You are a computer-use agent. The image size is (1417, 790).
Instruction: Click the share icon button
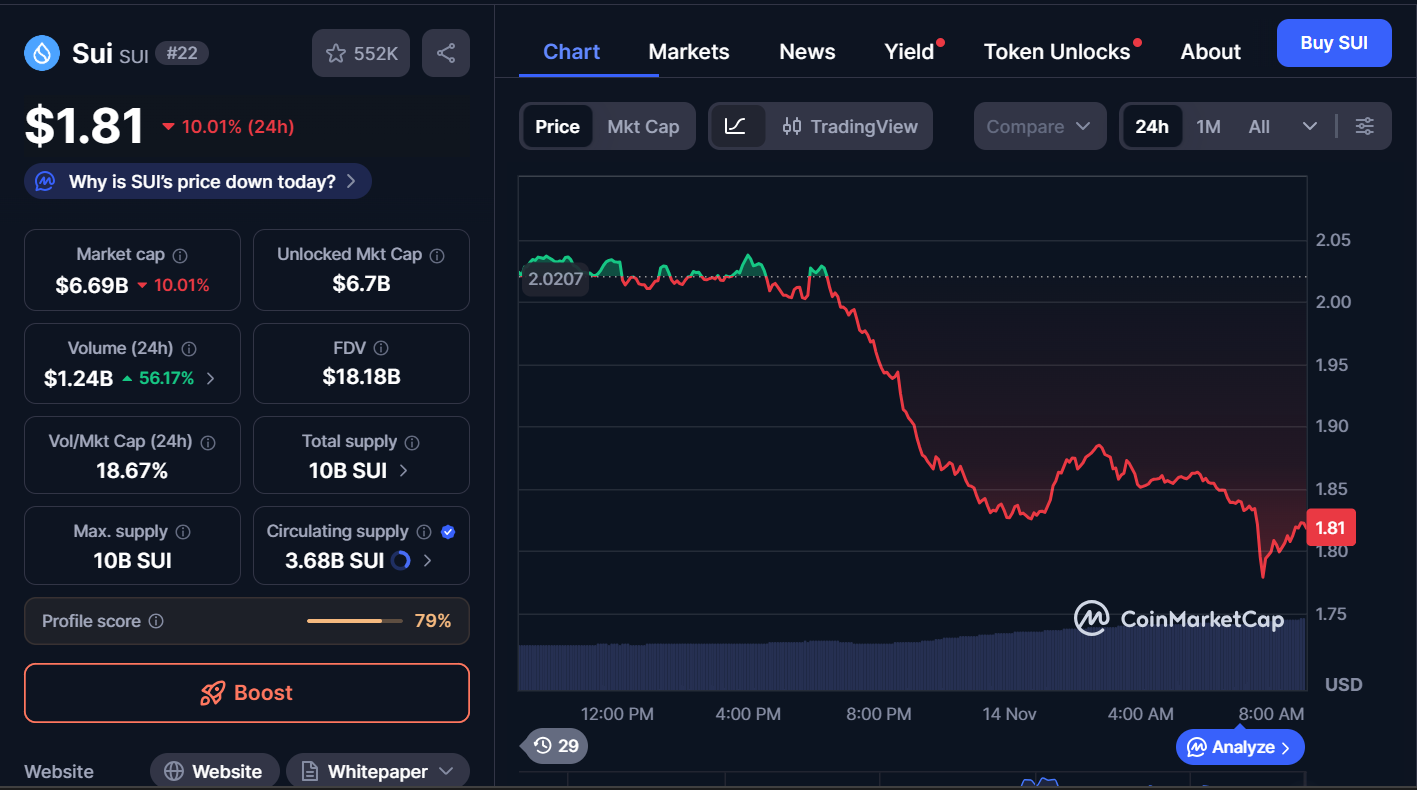(446, 53)
